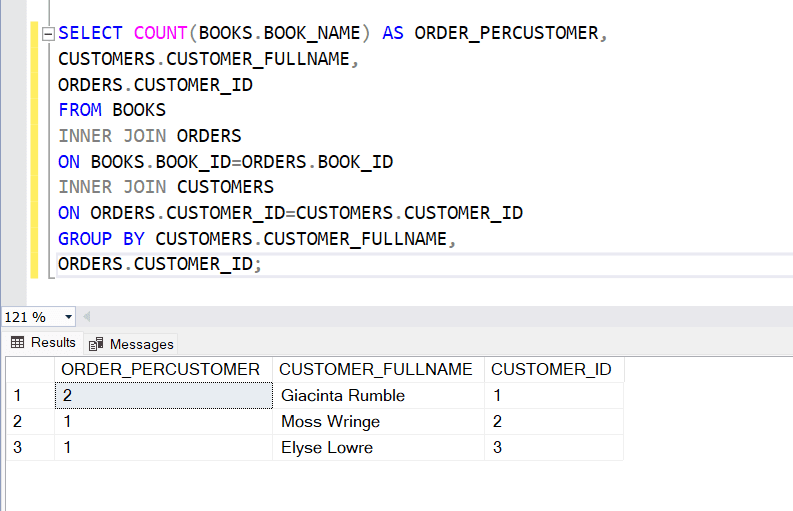
Task: Select result row number 2
Action: pos(30,421)
